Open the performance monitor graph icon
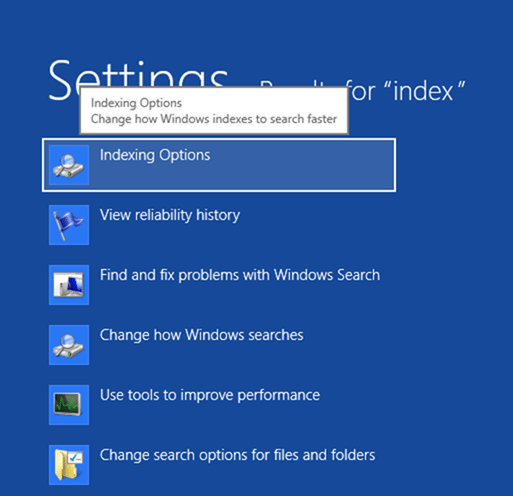The width and height of the screenshot is (513, 496). click(x=69, y=405)
